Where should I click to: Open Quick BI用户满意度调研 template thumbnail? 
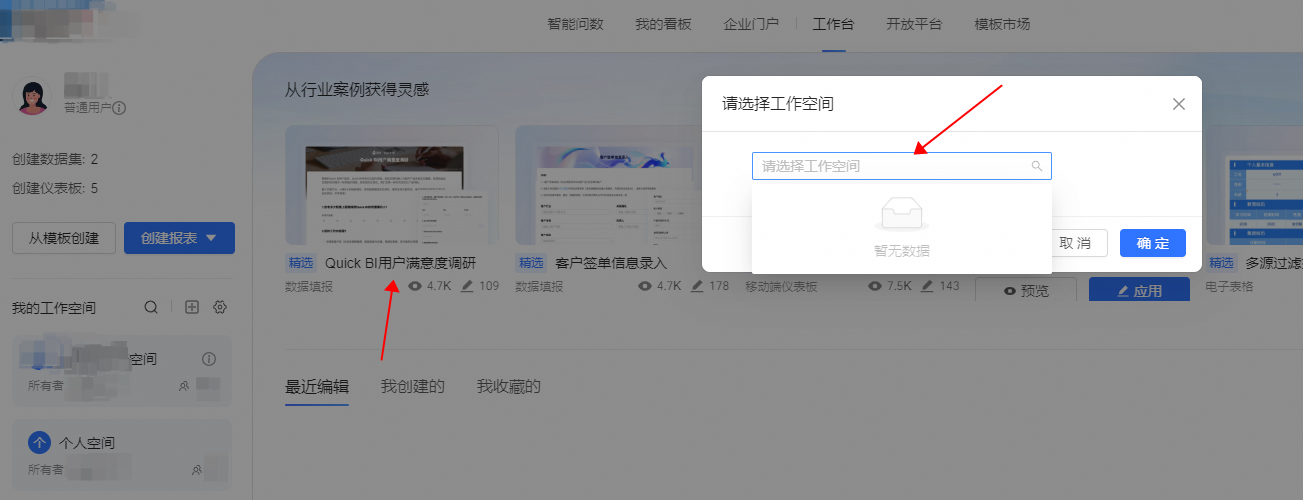pos(391,185)
